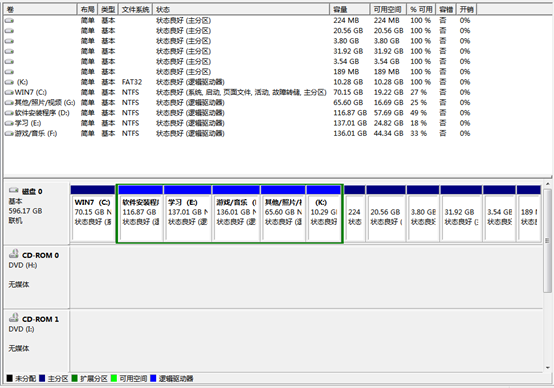Image resolution: width=554 pixels, height=388 pixels.
Task: Click the disc drive icon next to CD-ROM 1
Action: (x=13, y=318)
